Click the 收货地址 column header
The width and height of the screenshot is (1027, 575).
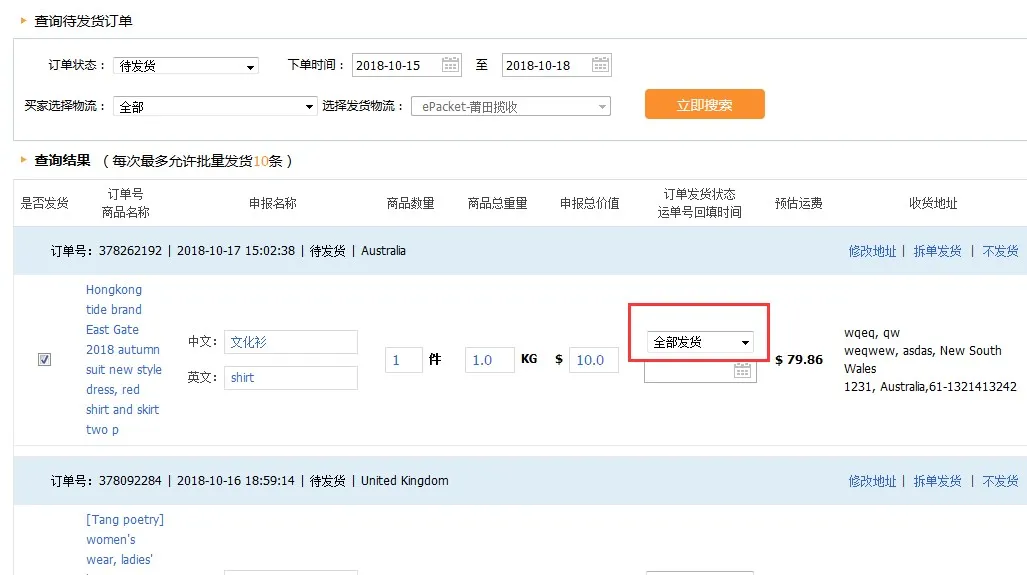(x=933, y=203)
